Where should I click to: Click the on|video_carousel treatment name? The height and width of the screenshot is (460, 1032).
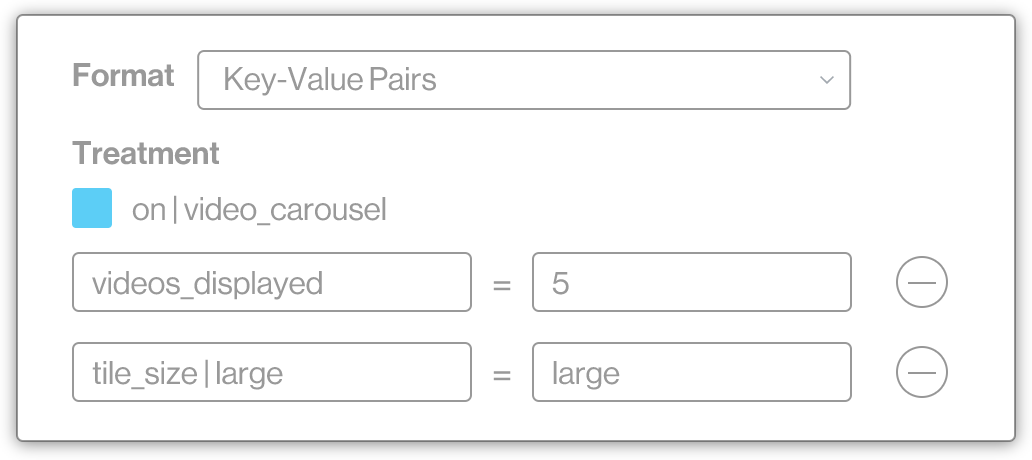tap(259, 211)
